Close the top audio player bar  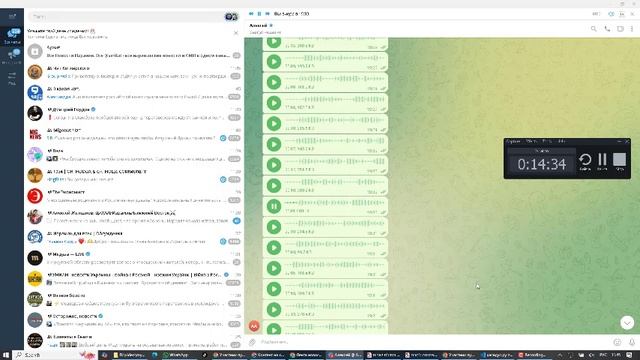point(632,14)
